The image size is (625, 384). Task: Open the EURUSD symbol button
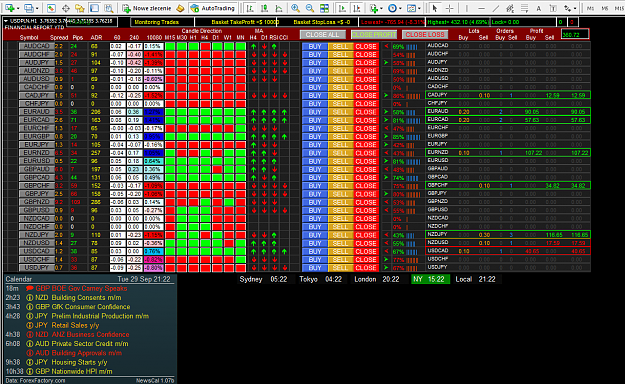tap(37, 161)
